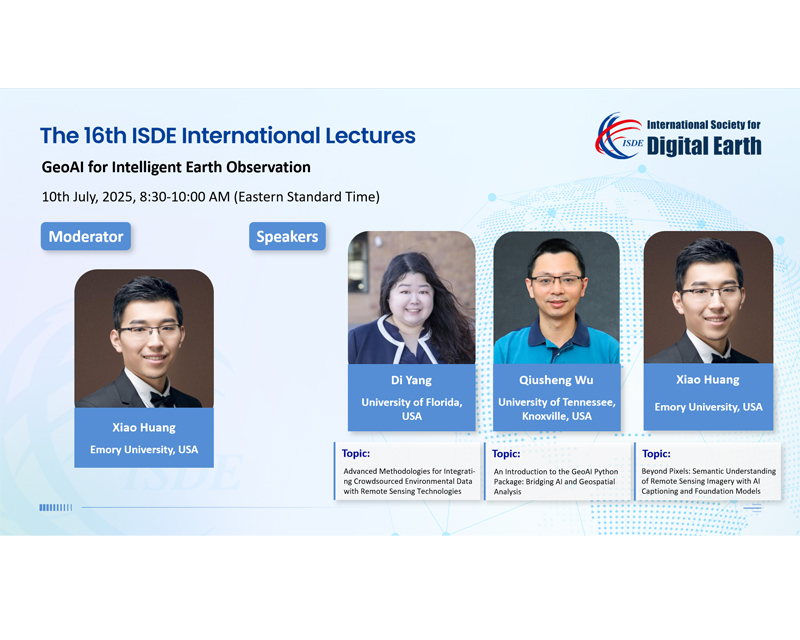The image size is (800, 640).
Task: Click "Emory University, USA" on the moderator card
Action: tap(144, 450)
